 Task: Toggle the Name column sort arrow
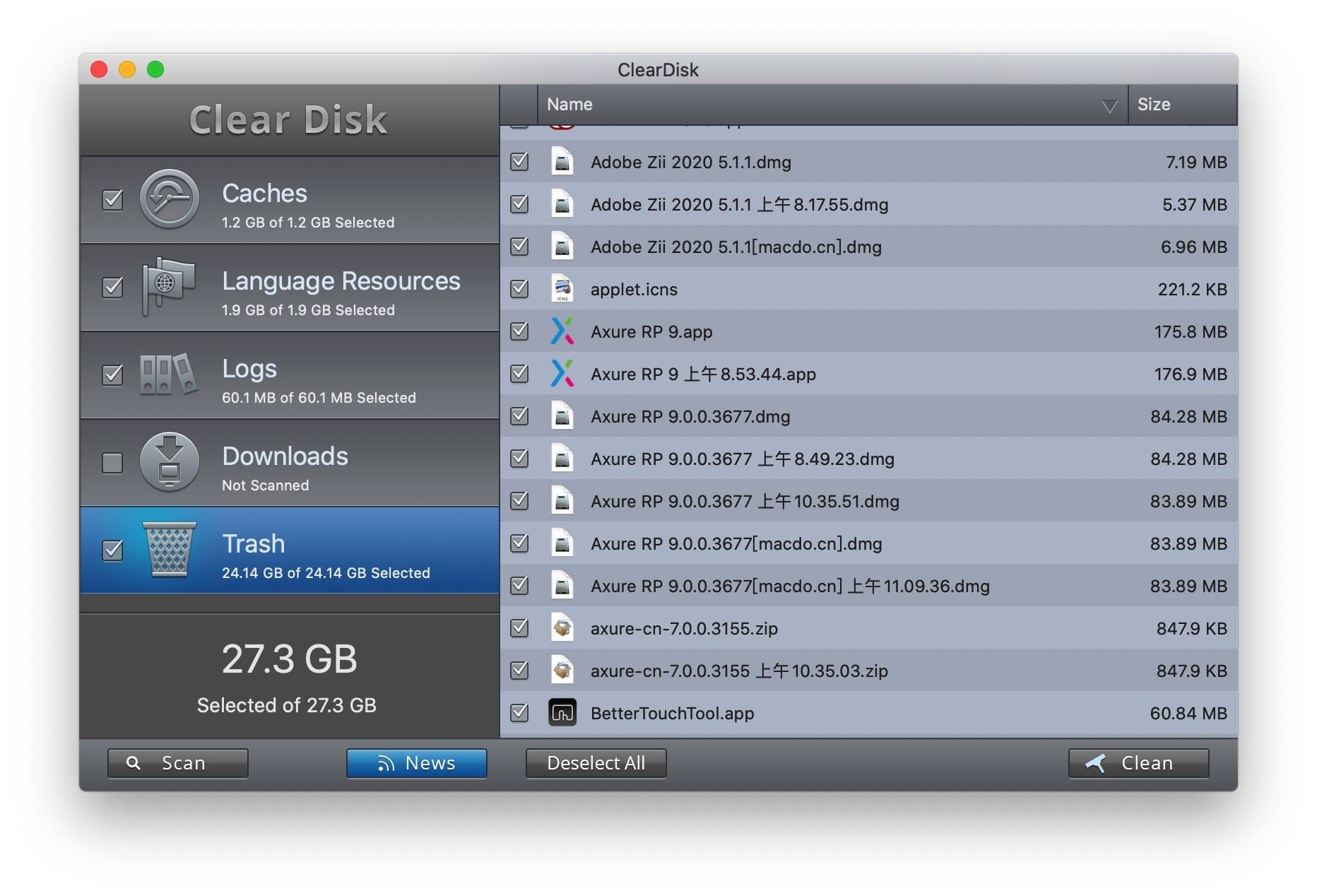[x=1109, y=107]
